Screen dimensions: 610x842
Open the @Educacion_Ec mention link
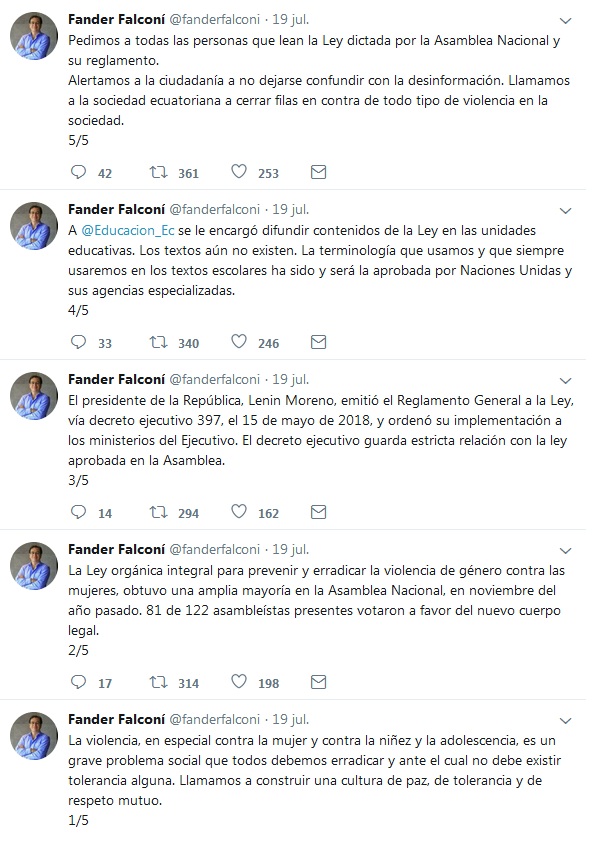(x=119, y=229)
